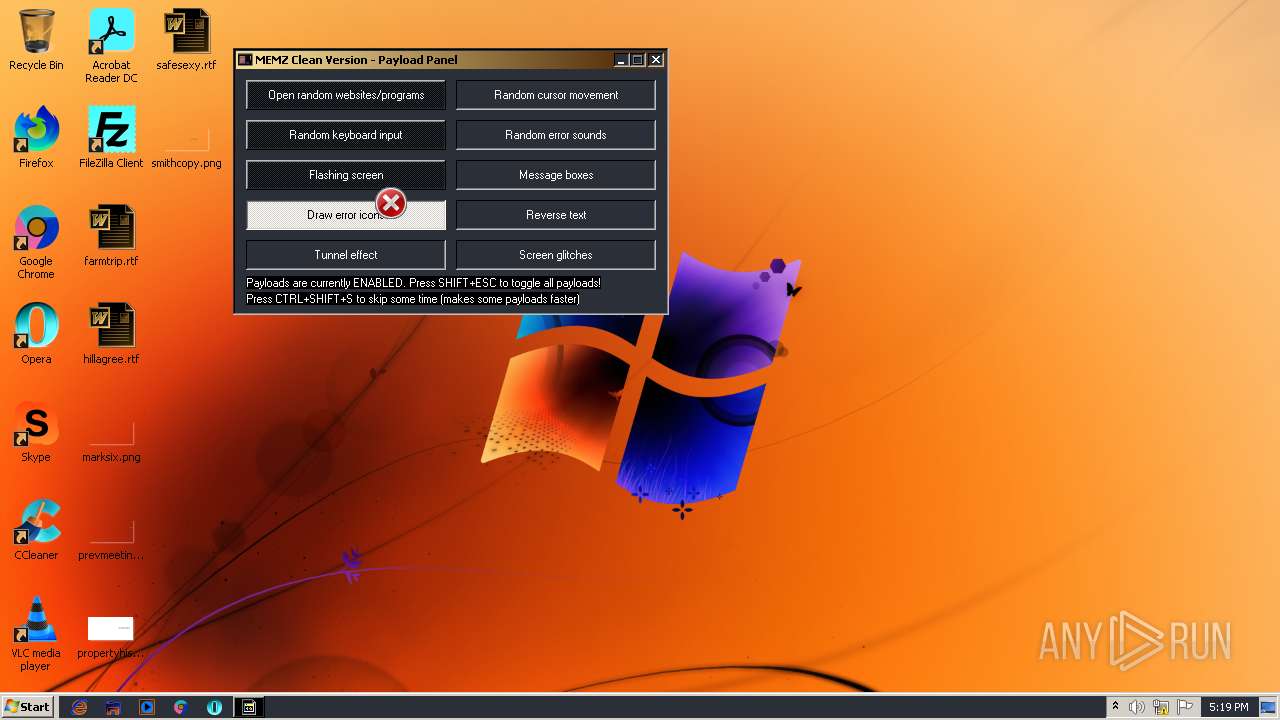Toggle the Random cursor movement payload
Viewport: 1280px width, 720px height.
(556, 95)
